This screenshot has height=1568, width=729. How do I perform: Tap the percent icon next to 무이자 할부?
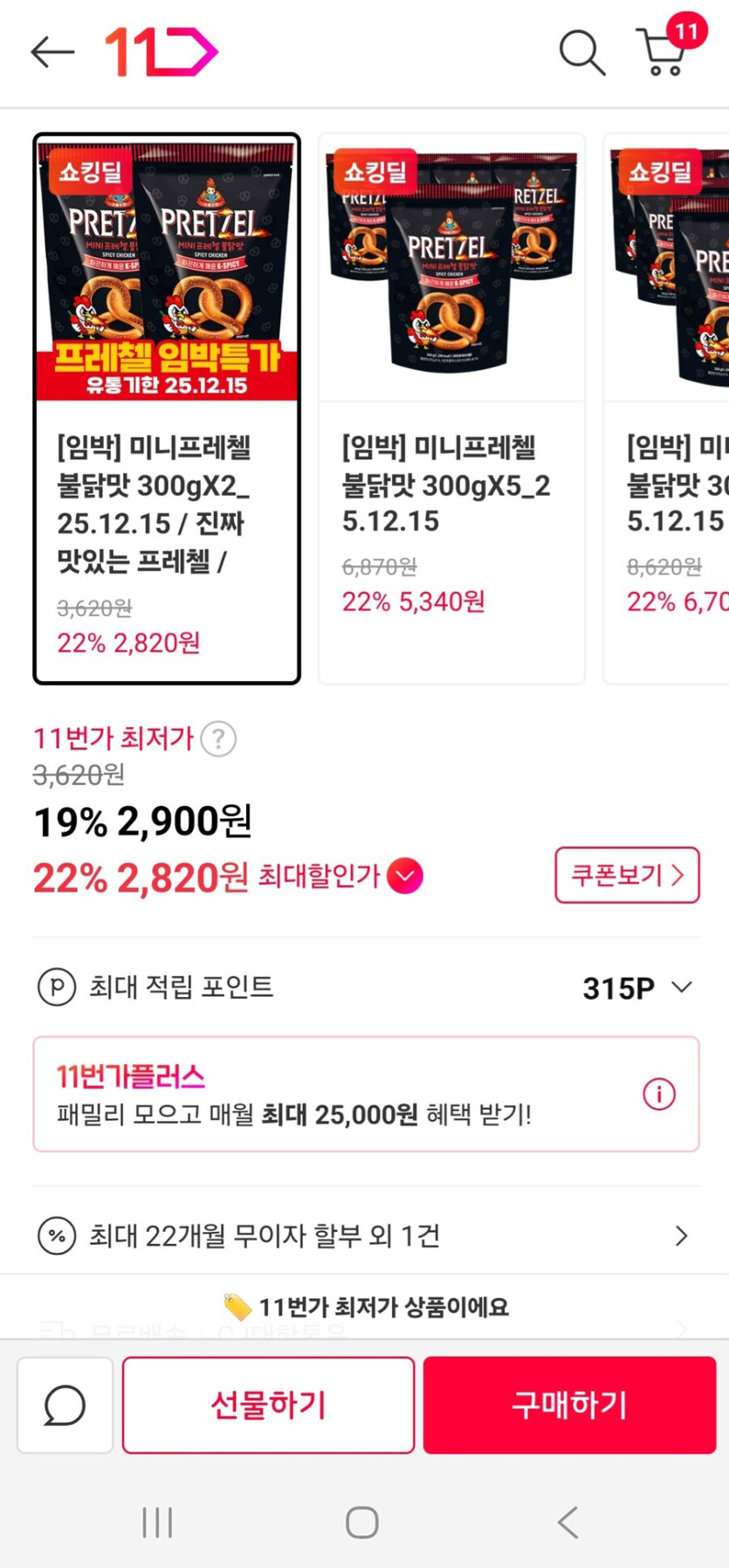[56, 1236]
